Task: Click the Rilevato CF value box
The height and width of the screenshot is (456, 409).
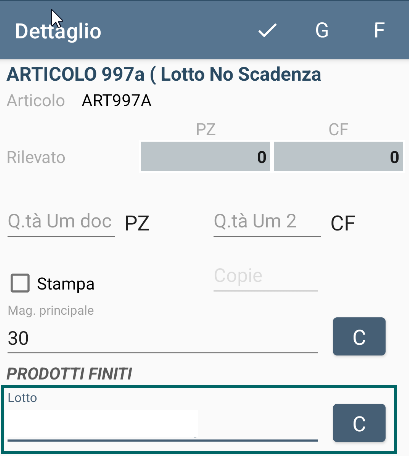Action: coord(338,157)
